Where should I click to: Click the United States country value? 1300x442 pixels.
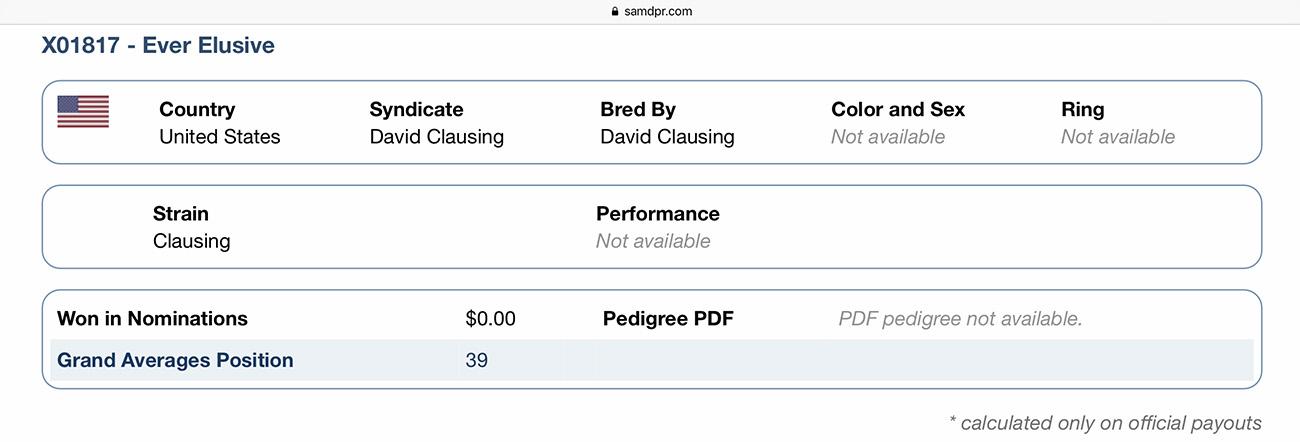(220, 137)
